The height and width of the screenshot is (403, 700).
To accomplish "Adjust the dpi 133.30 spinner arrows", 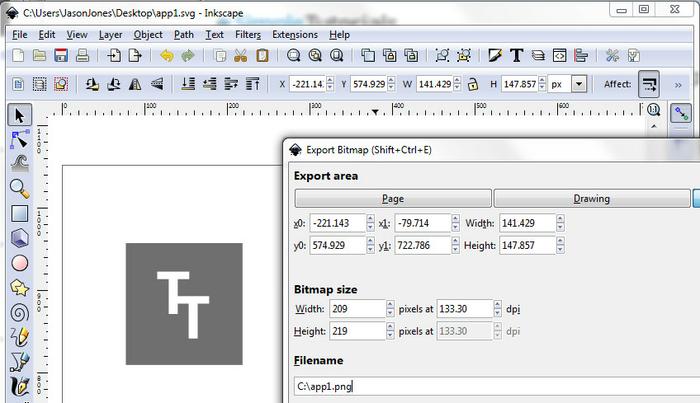I will (x=497, y=308).
